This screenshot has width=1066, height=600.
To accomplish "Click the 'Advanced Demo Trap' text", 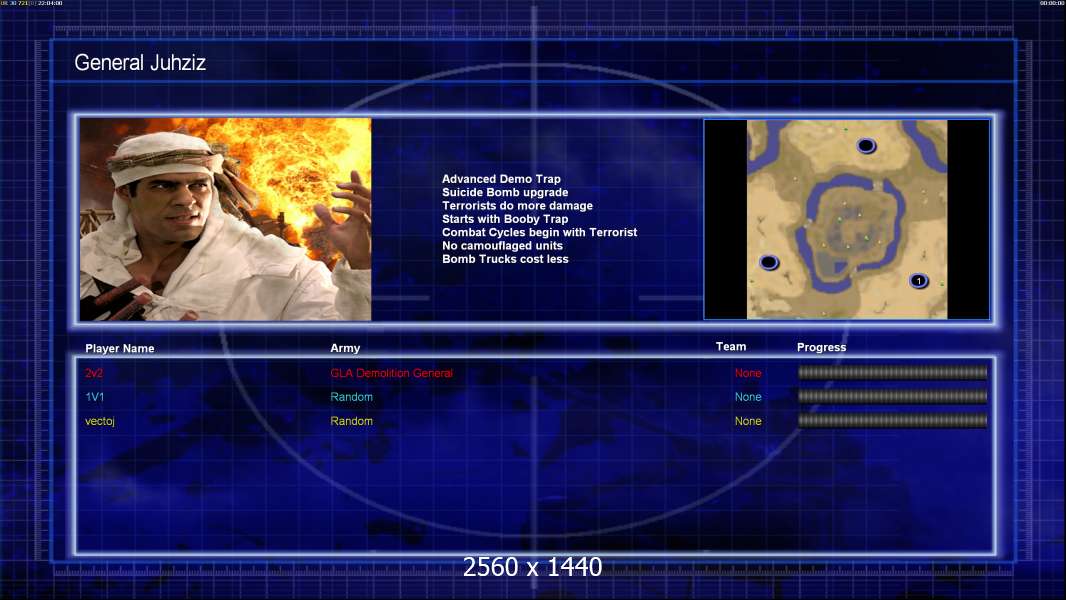I will point(501,179).
